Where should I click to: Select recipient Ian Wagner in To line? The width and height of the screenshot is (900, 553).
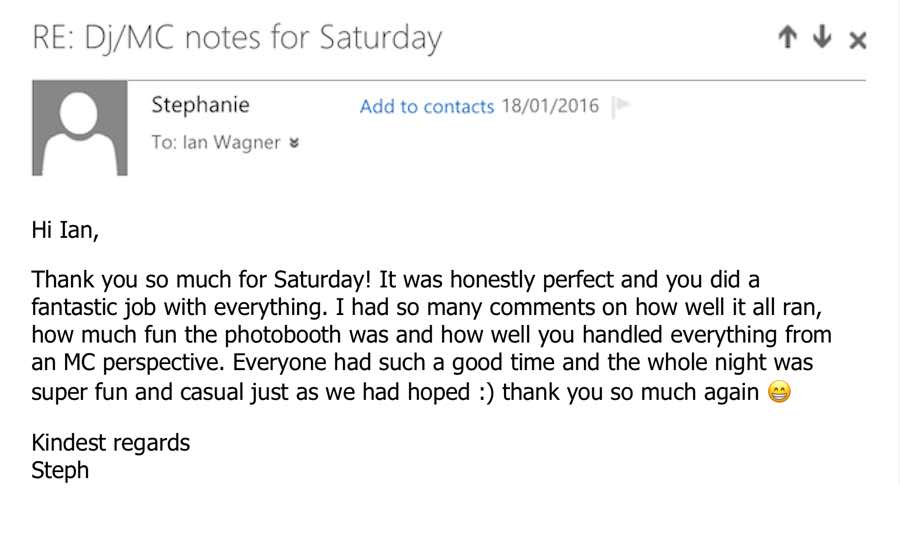pyautogui.click(x=231, y=143)
